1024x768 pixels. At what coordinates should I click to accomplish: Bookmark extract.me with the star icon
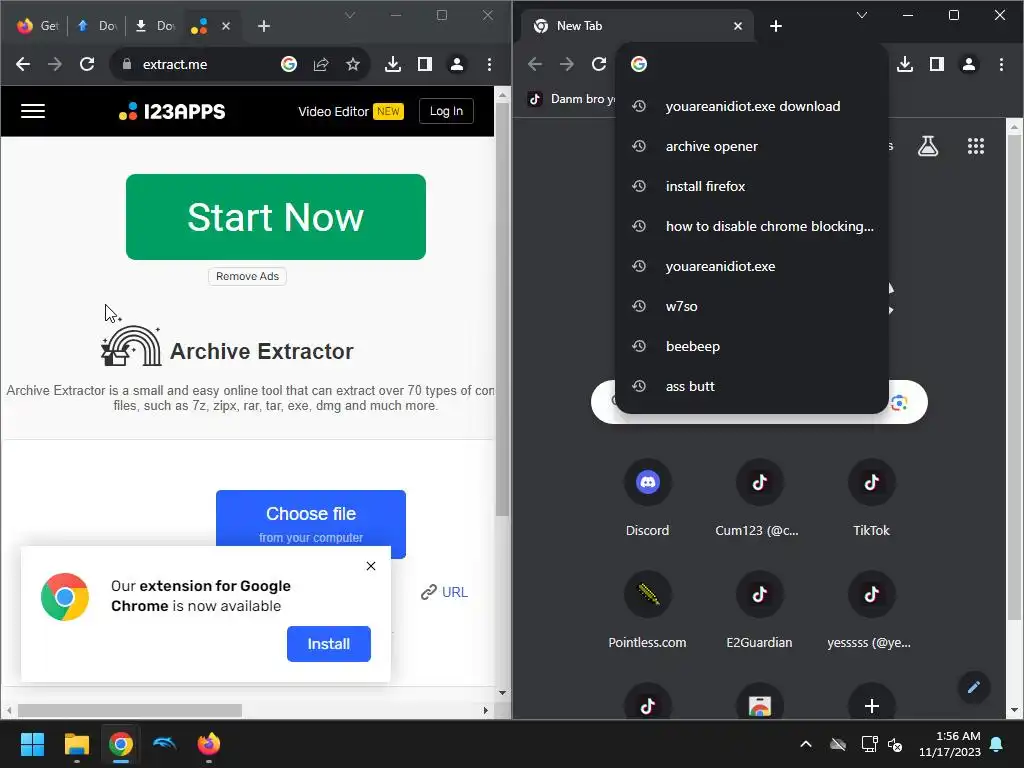[x=353, y=64]
